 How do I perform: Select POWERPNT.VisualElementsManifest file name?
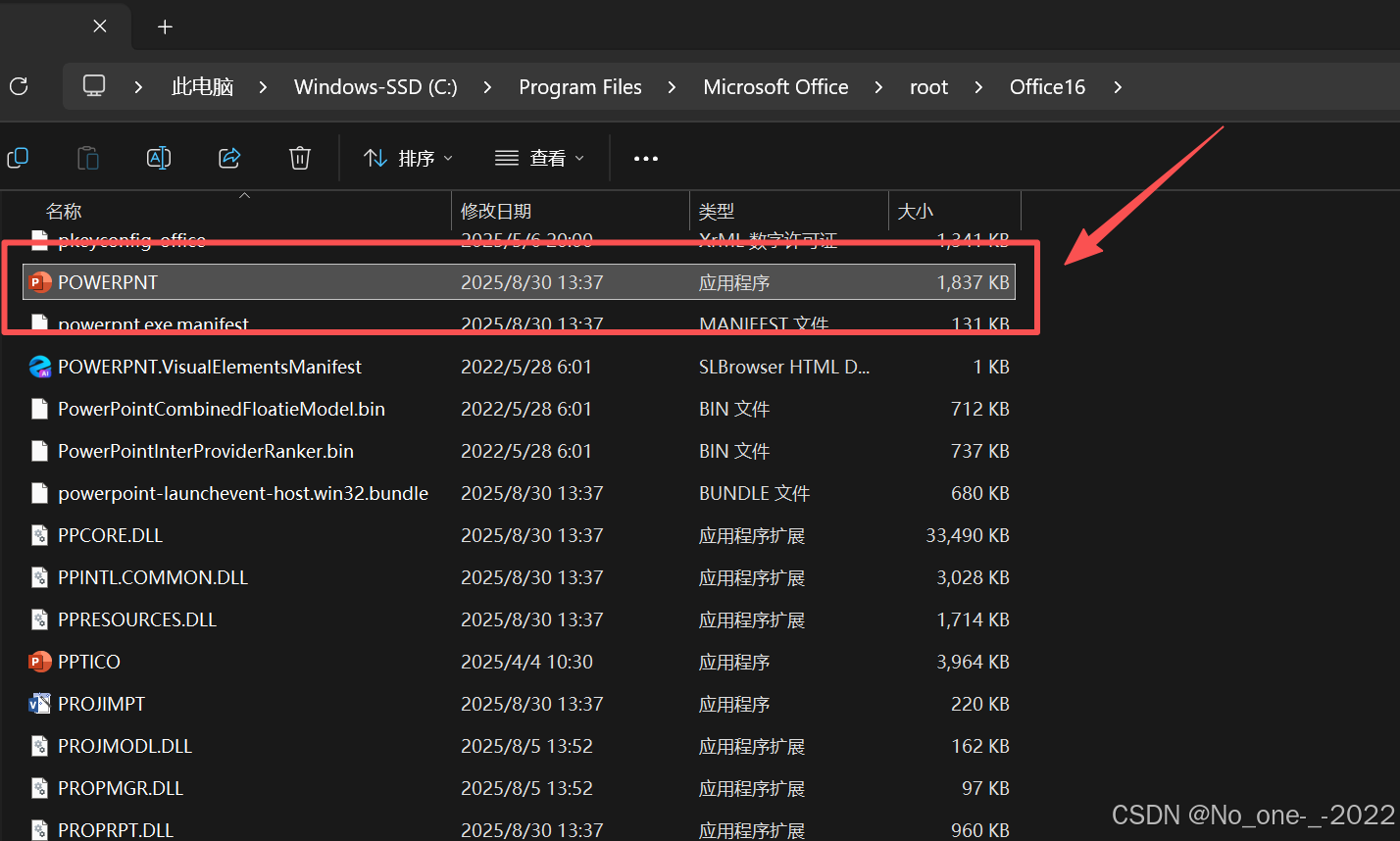coord(210,367)
